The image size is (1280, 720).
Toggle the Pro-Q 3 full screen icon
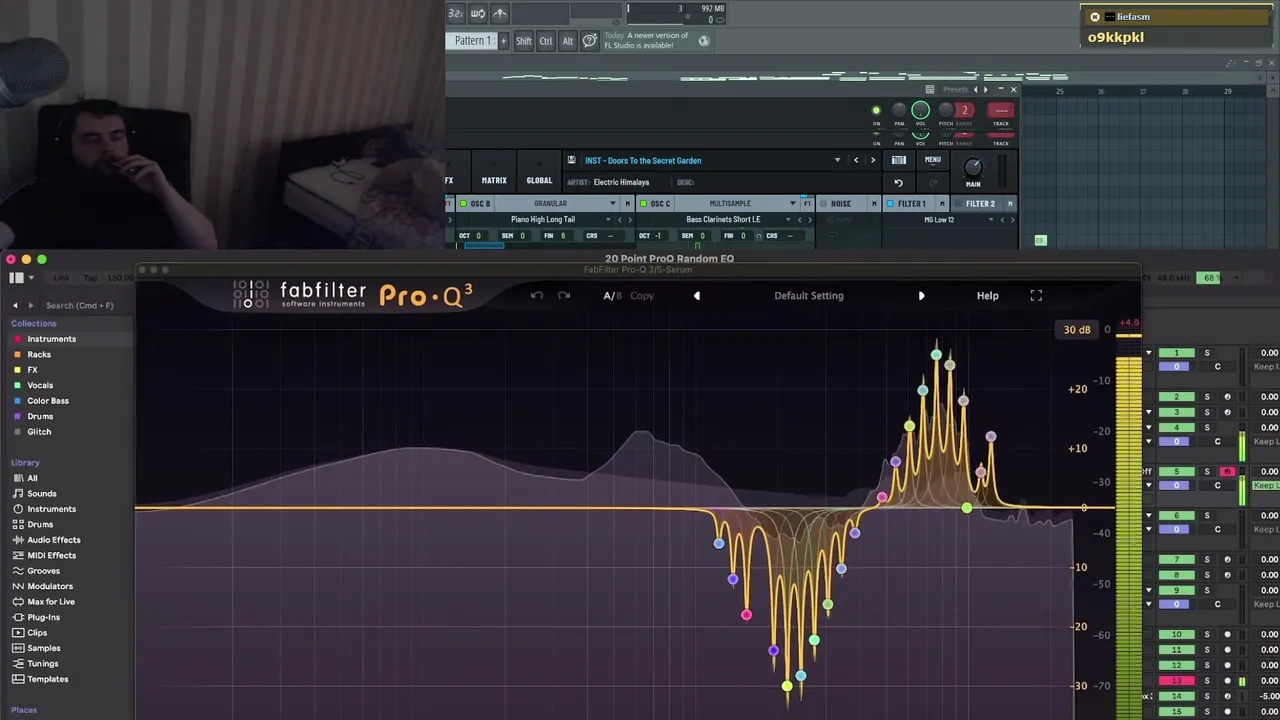(x=1036, y=296)
